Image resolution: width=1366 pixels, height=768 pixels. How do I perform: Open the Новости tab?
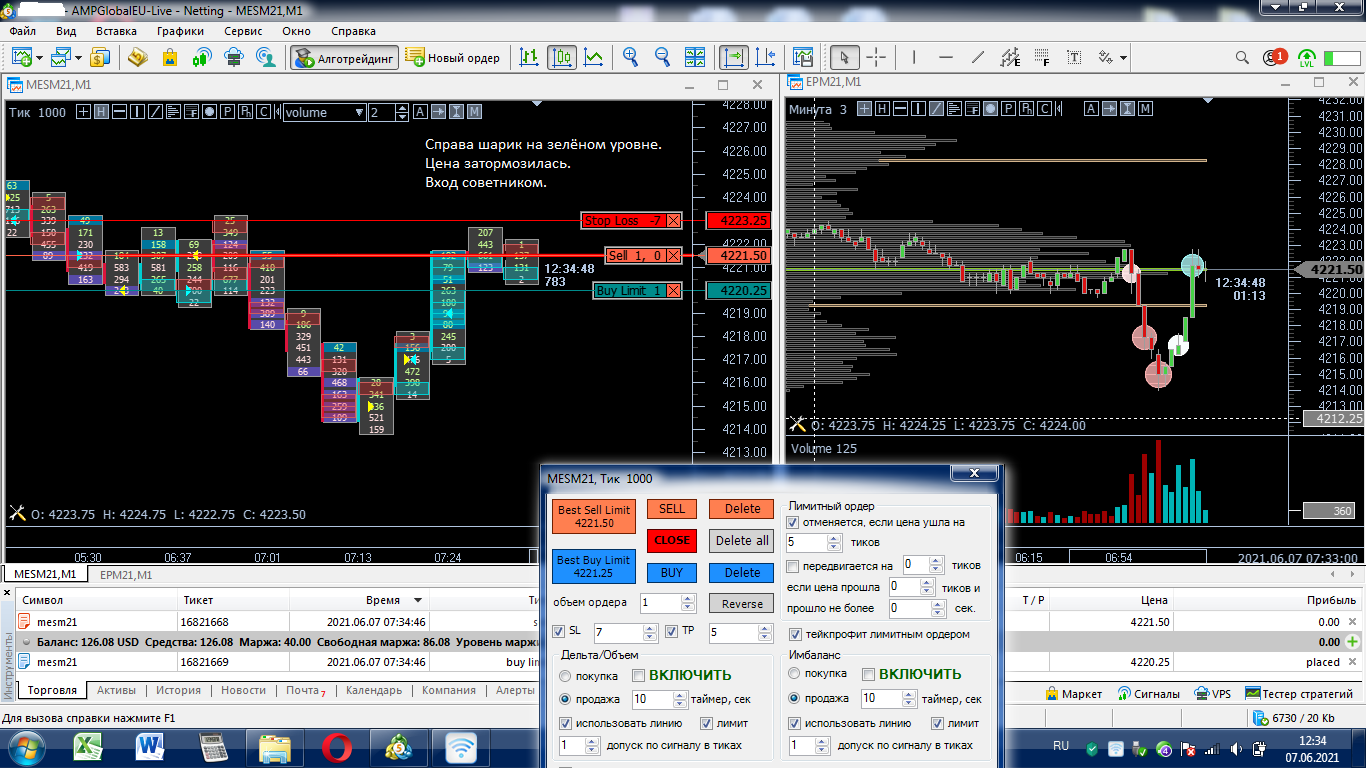click(244, 690)
